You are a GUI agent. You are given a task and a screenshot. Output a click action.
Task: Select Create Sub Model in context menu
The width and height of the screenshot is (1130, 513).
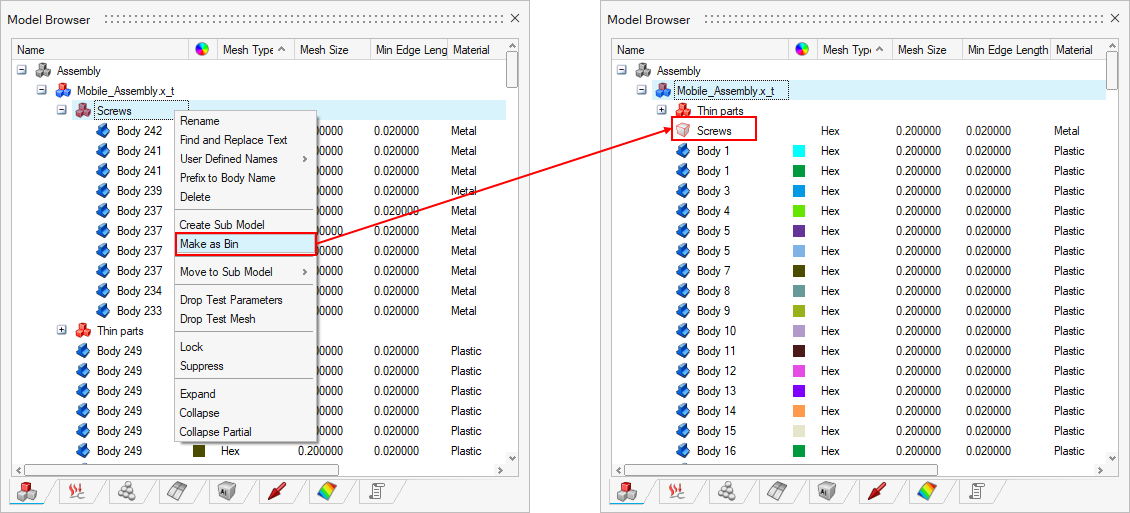[221, 225]
